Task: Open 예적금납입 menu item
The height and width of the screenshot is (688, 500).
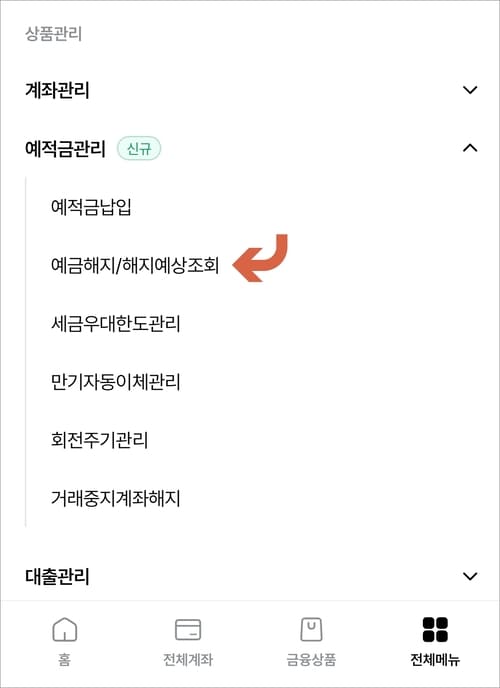Action: point(91,207)
